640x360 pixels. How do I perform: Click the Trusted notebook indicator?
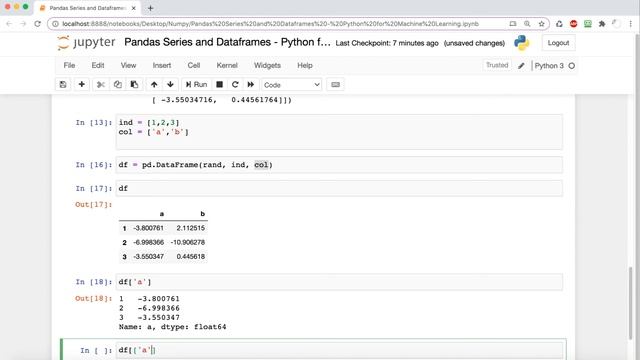pos(497,65)
